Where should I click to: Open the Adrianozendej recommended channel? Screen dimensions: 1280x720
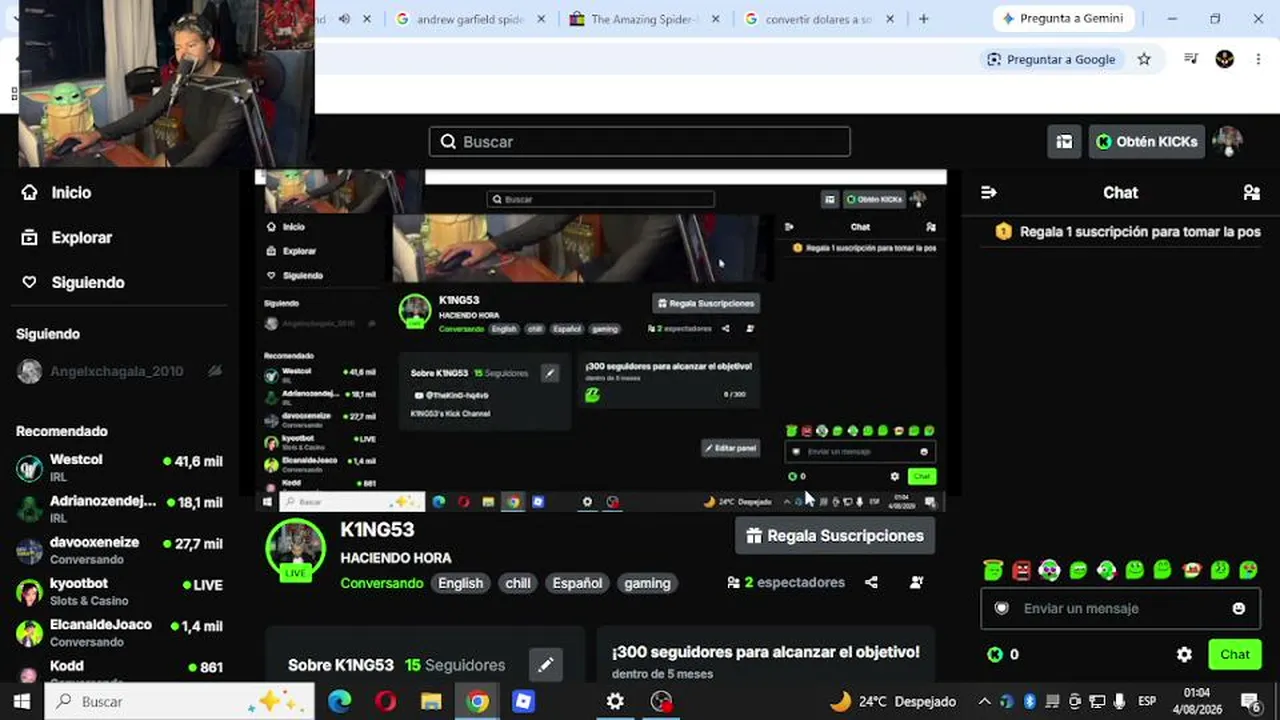click(x=120, y=509)
